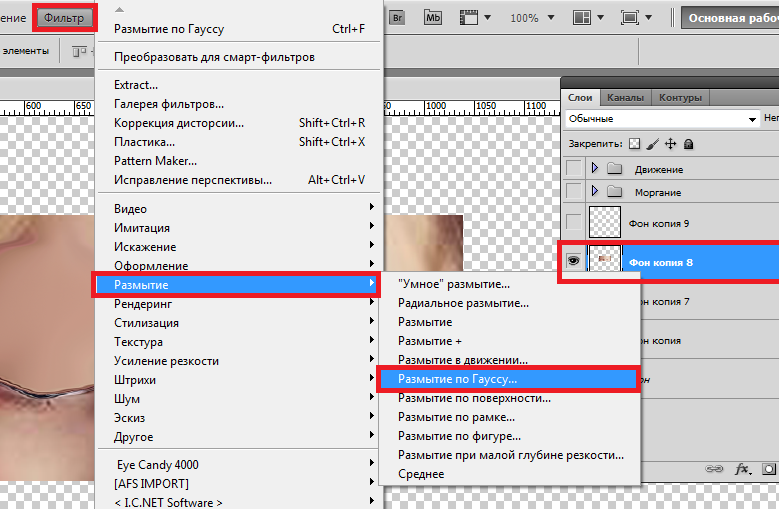Click the link layers chain icon

(714, 468)
